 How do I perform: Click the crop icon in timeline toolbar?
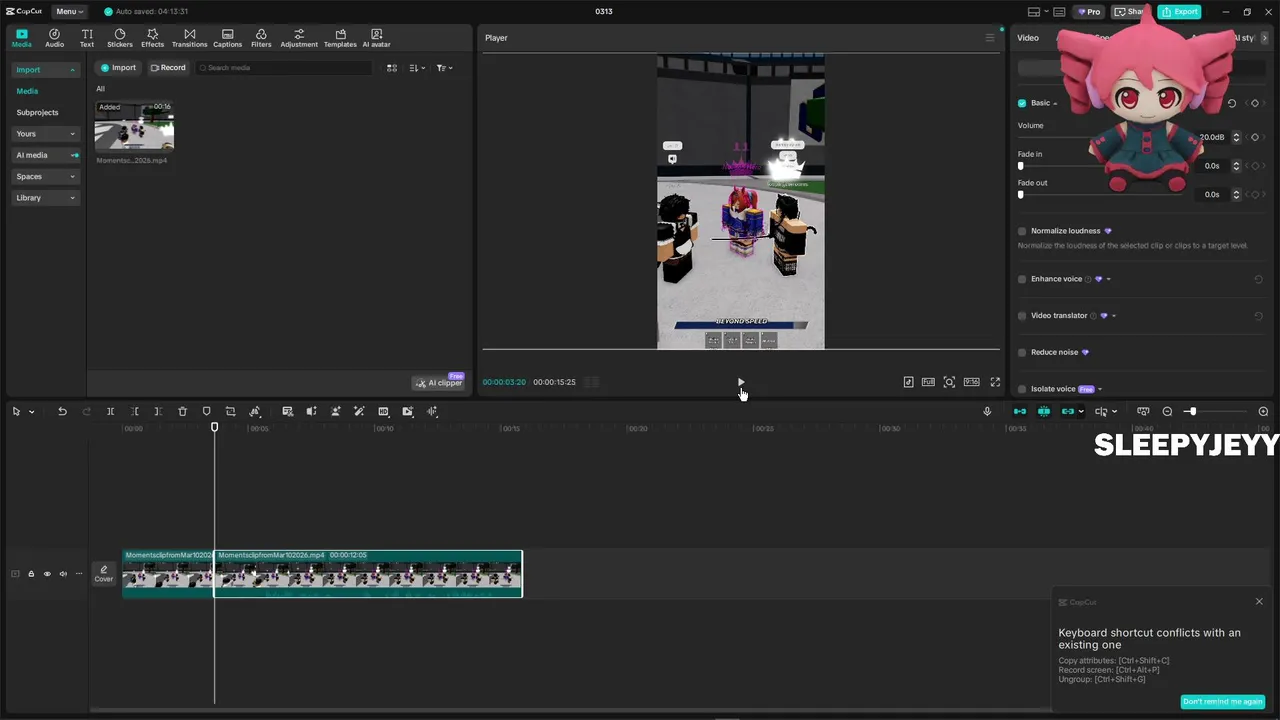(x=230, y=411)
